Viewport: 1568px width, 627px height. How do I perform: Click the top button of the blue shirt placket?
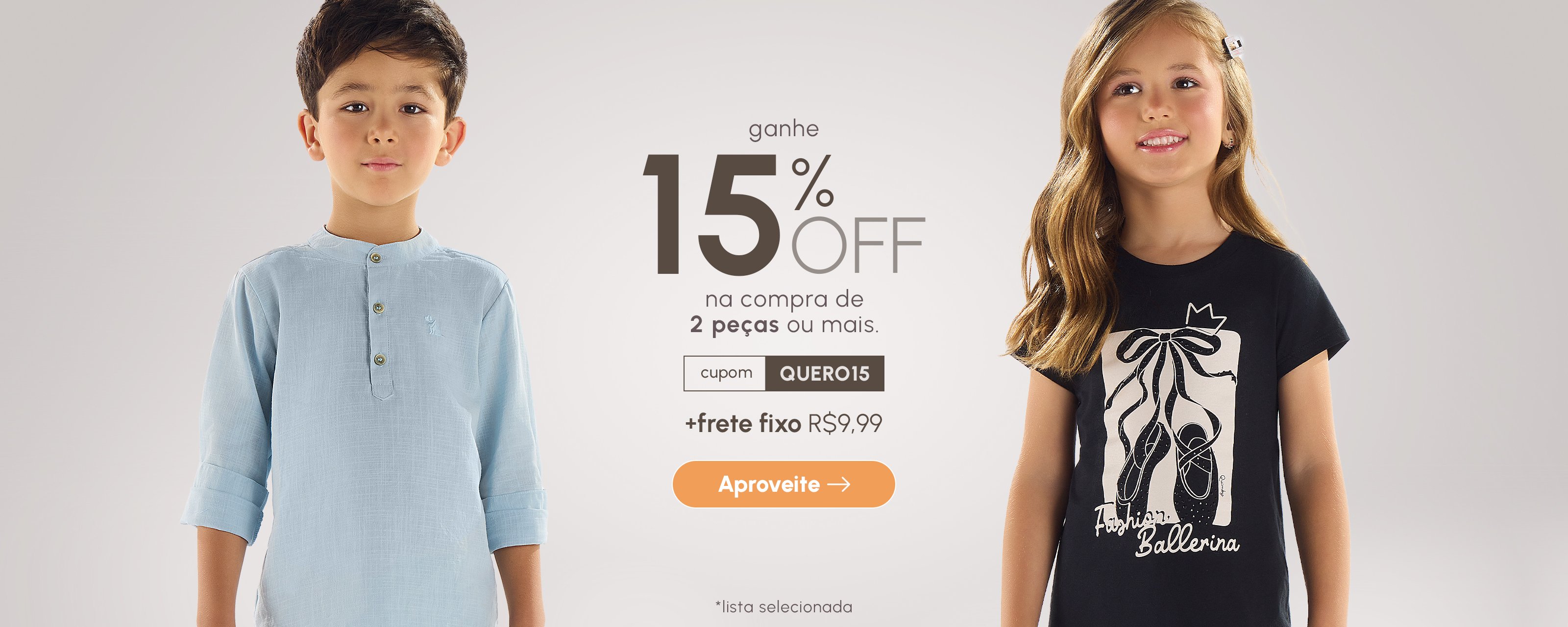376,258
